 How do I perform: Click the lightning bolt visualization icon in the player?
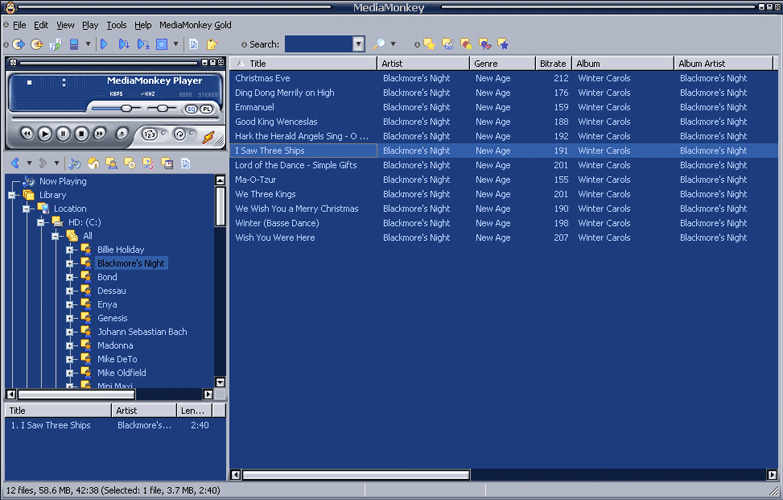coord(208,137)
